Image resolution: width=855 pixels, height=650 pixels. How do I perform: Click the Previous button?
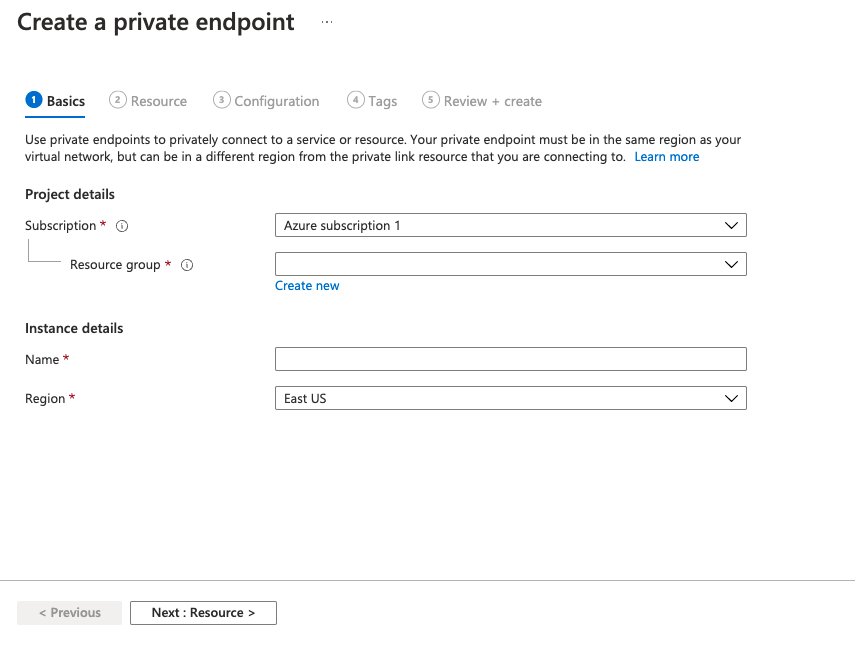[x=69, y=613]
